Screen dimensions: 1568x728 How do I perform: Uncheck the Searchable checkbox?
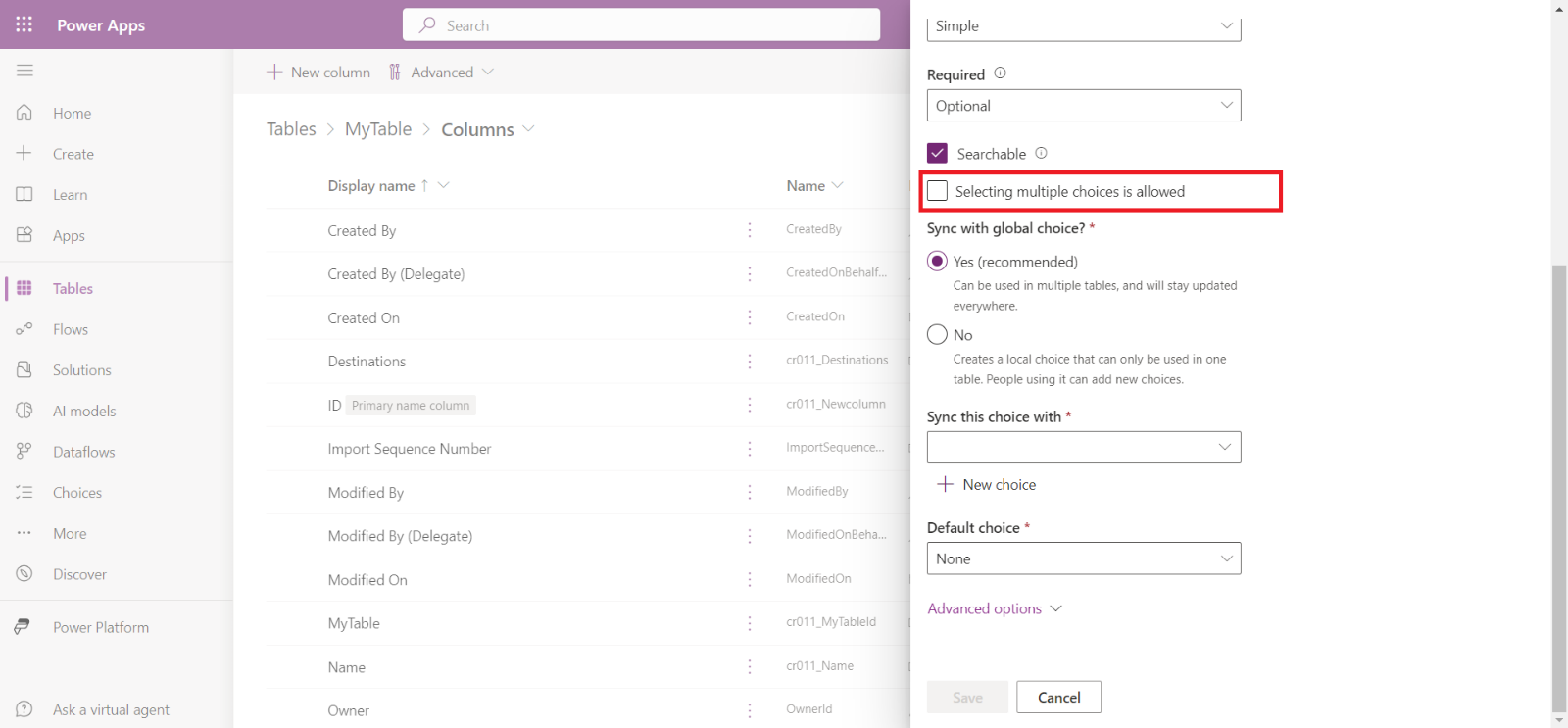(x=937, y=153)
